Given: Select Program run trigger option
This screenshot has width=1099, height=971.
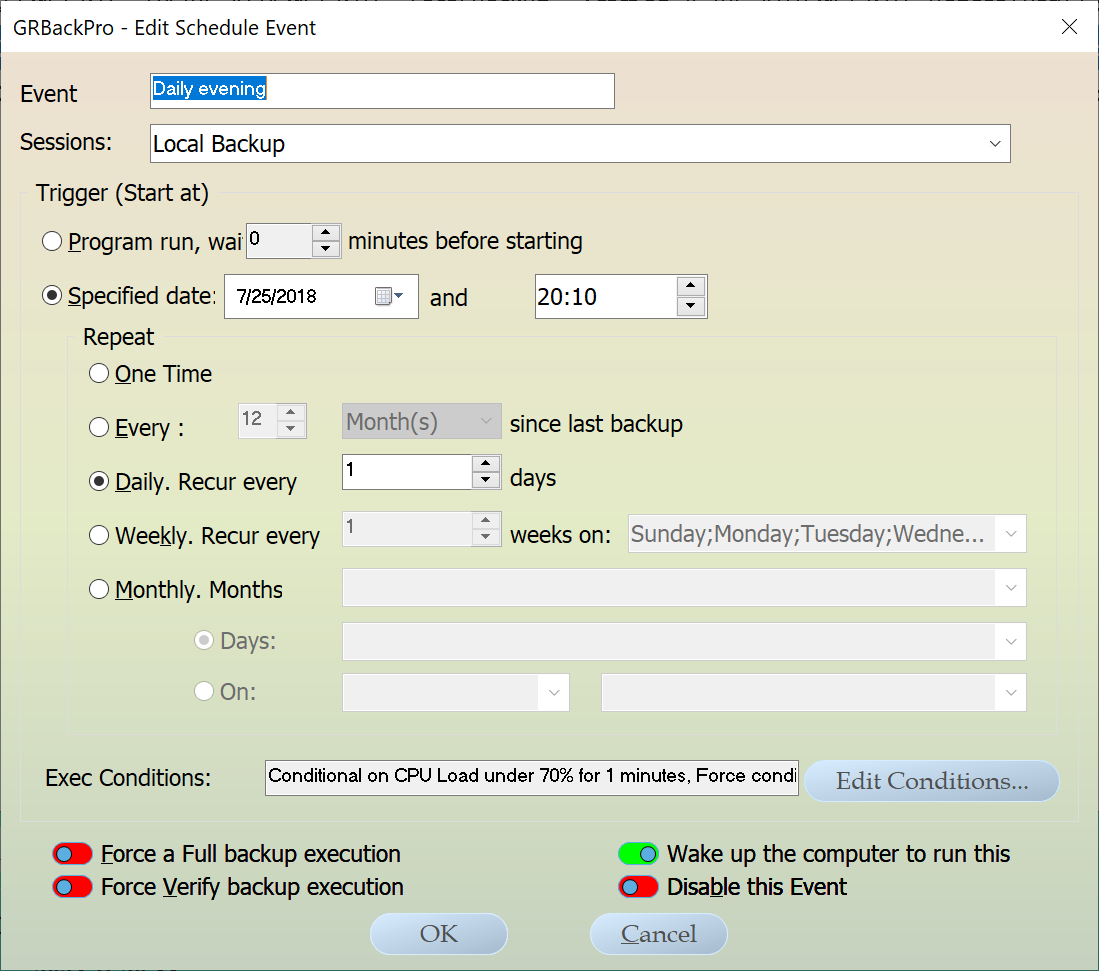Looking at the screenshot, I should (x=52, y=242).
